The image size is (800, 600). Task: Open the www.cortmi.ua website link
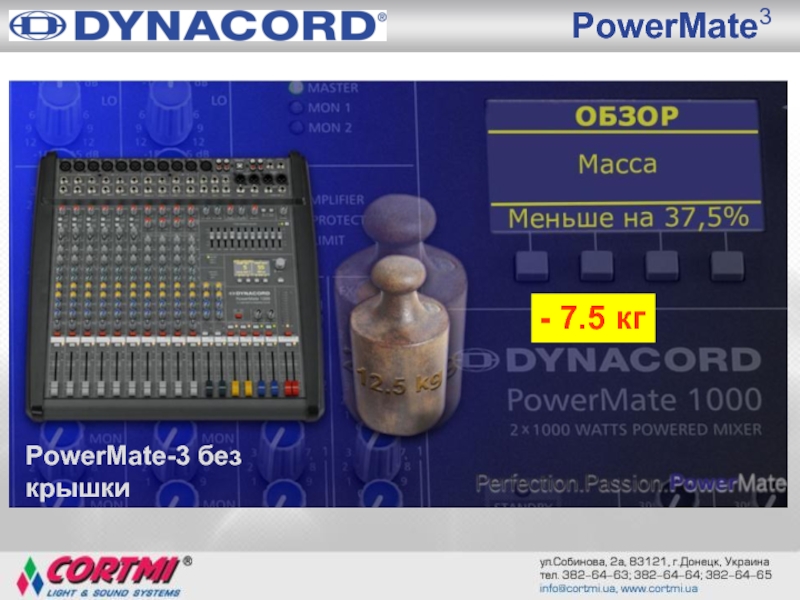tap(659, 589)
